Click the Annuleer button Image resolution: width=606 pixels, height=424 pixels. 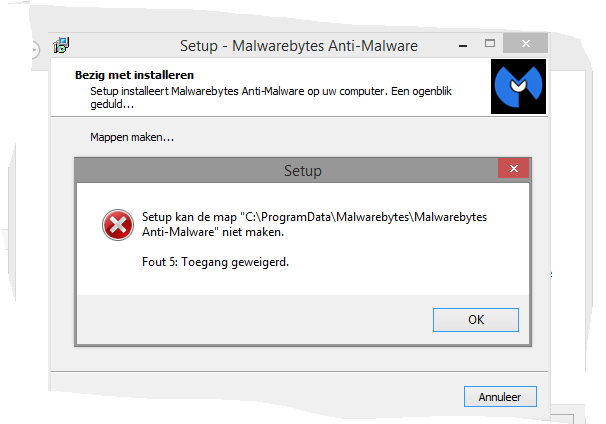500,397
